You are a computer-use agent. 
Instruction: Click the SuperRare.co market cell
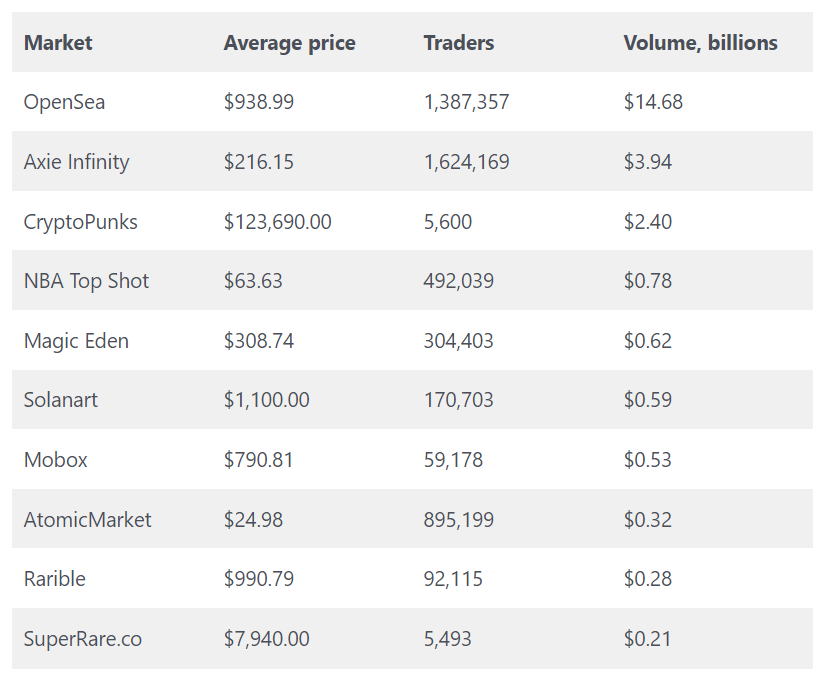click(x=83, y=639)
